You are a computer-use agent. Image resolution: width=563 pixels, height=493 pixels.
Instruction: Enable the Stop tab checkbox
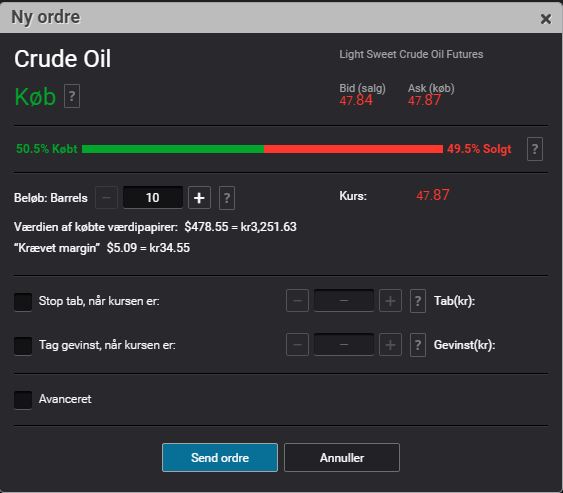[x=23, y=301]
